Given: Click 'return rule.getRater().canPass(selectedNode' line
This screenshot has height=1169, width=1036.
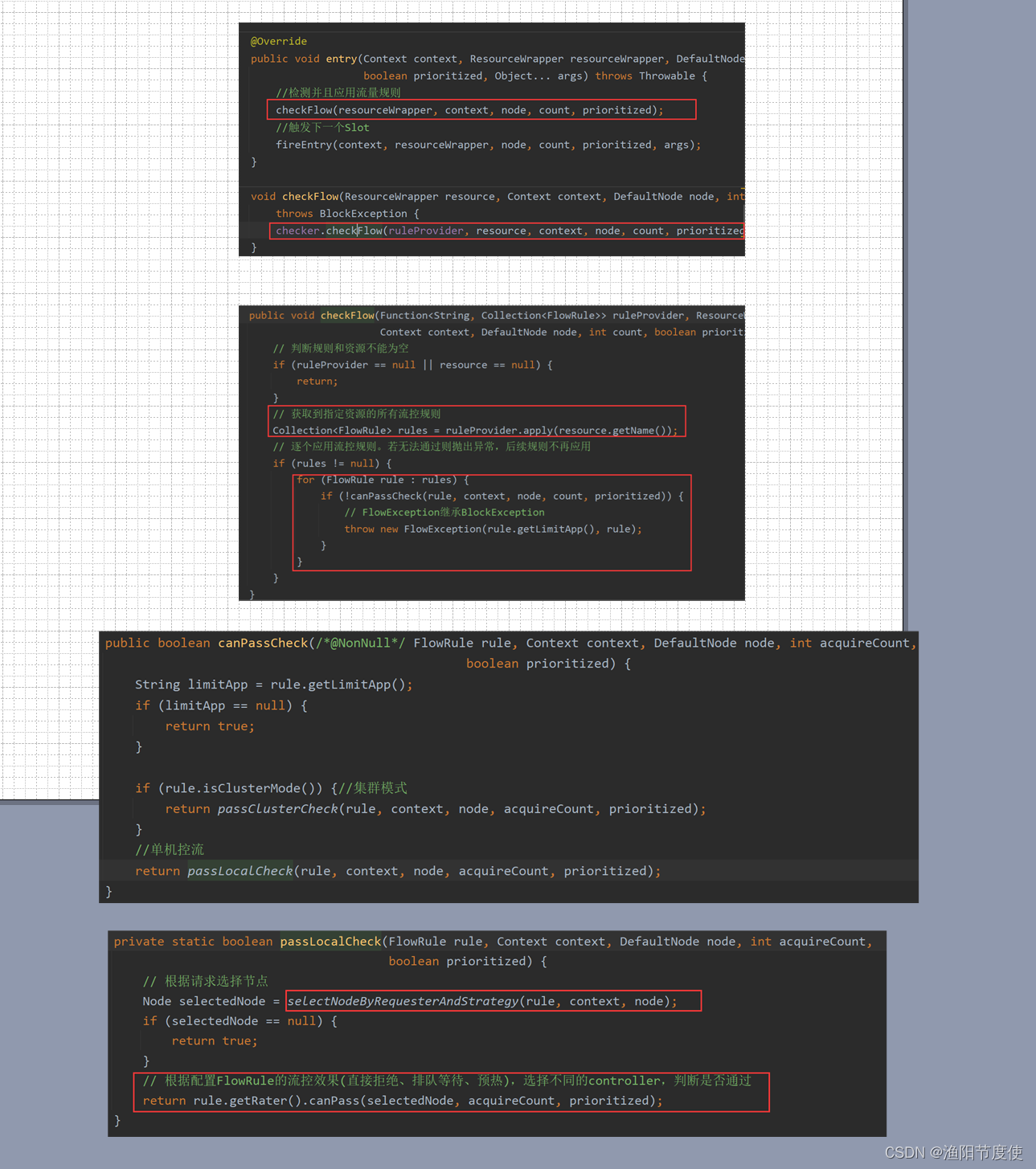Looking at the screenshot, I should (403, 1101).
